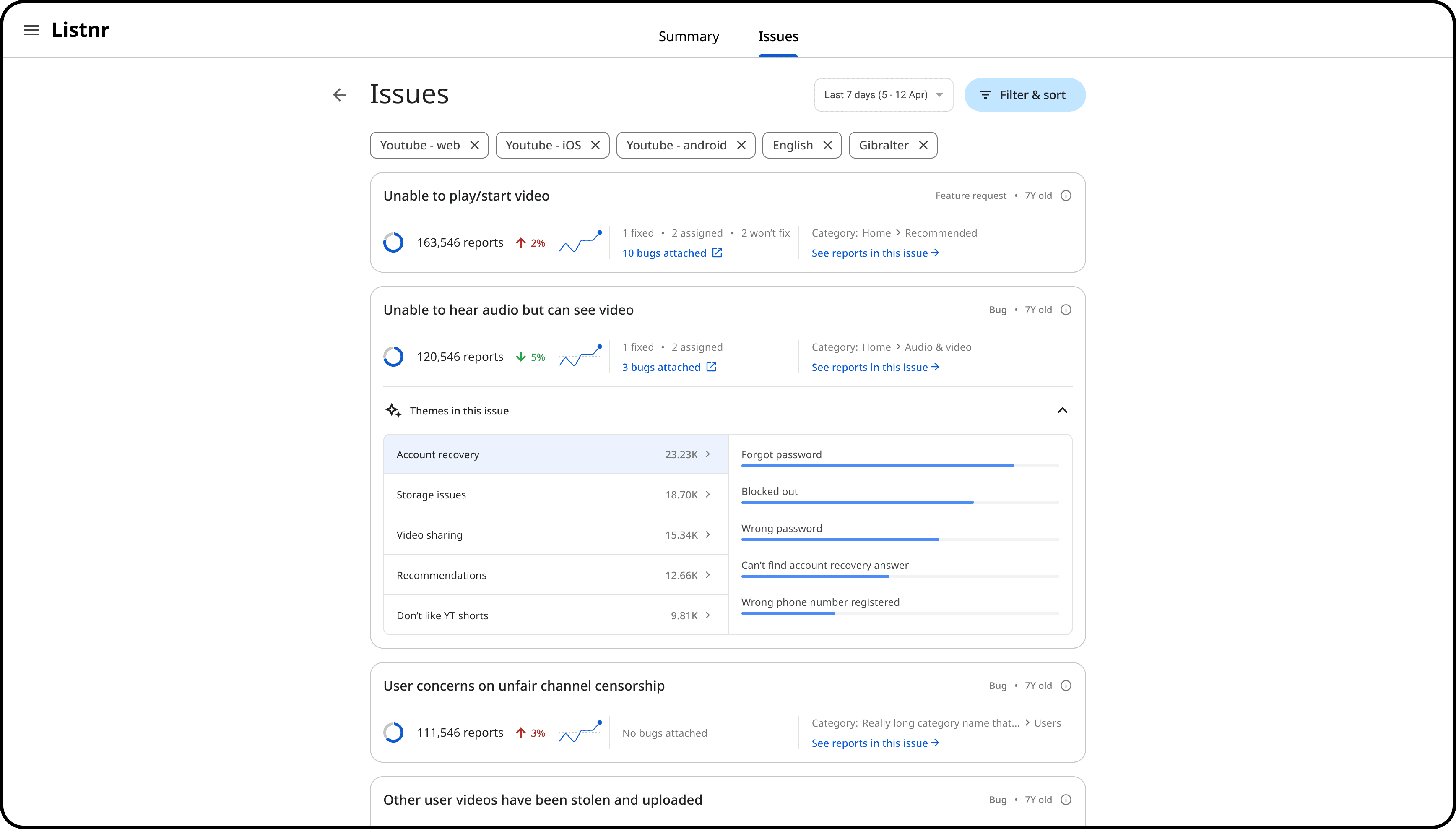Open 3 bugs attached link

(x=661, y=367)
